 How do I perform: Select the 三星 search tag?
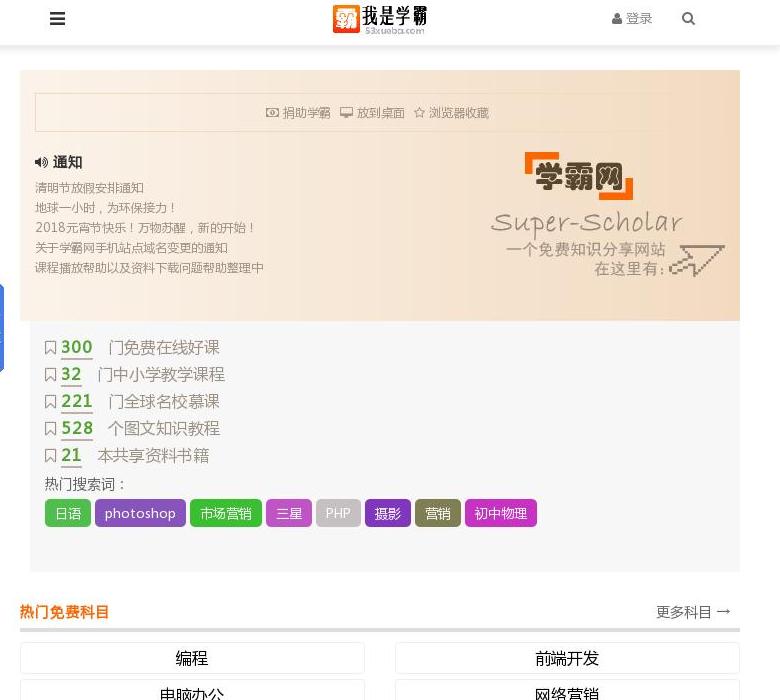click(289, 513)
